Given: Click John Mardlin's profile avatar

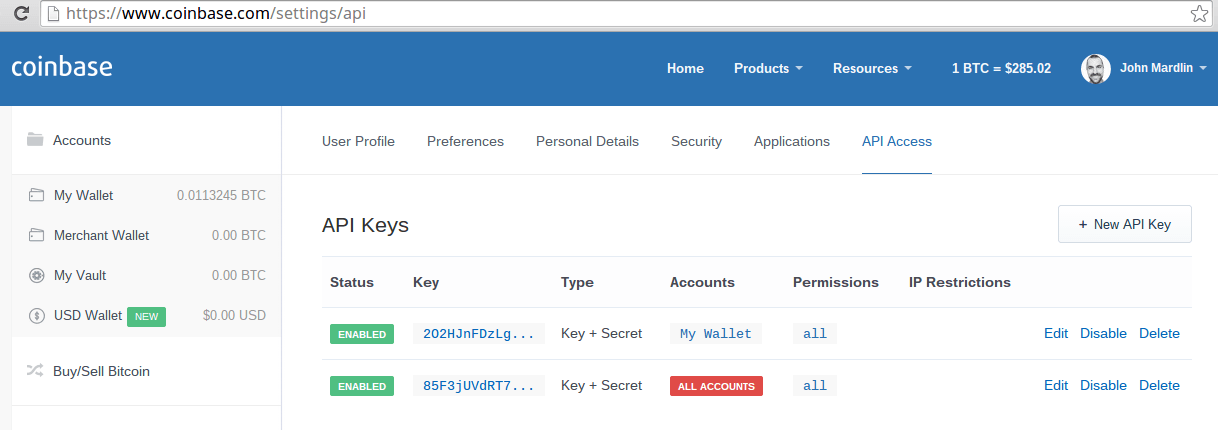Looking at the screenshot, I should tap(1096, 69).
